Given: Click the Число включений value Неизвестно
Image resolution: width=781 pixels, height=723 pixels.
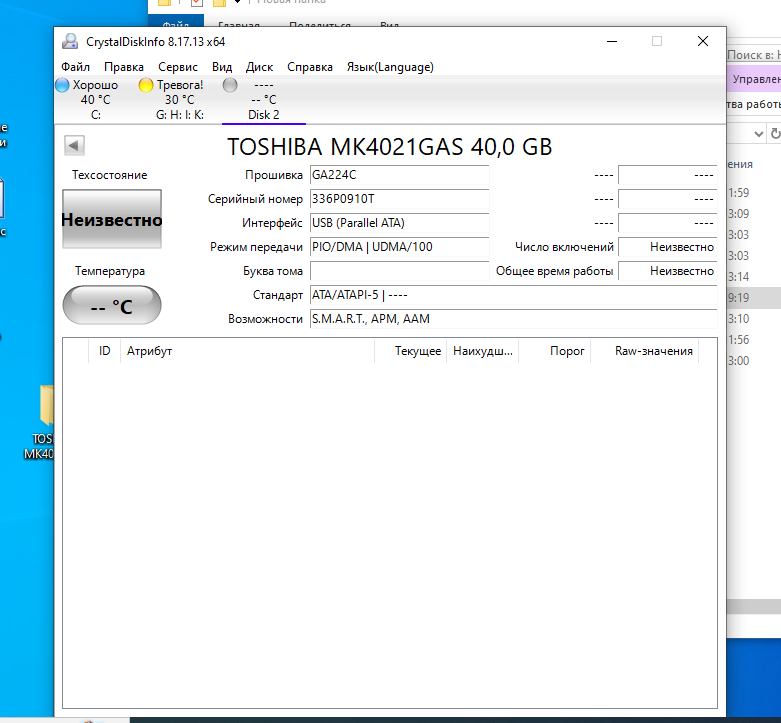Looking at the screenshot, I should 667,246.
